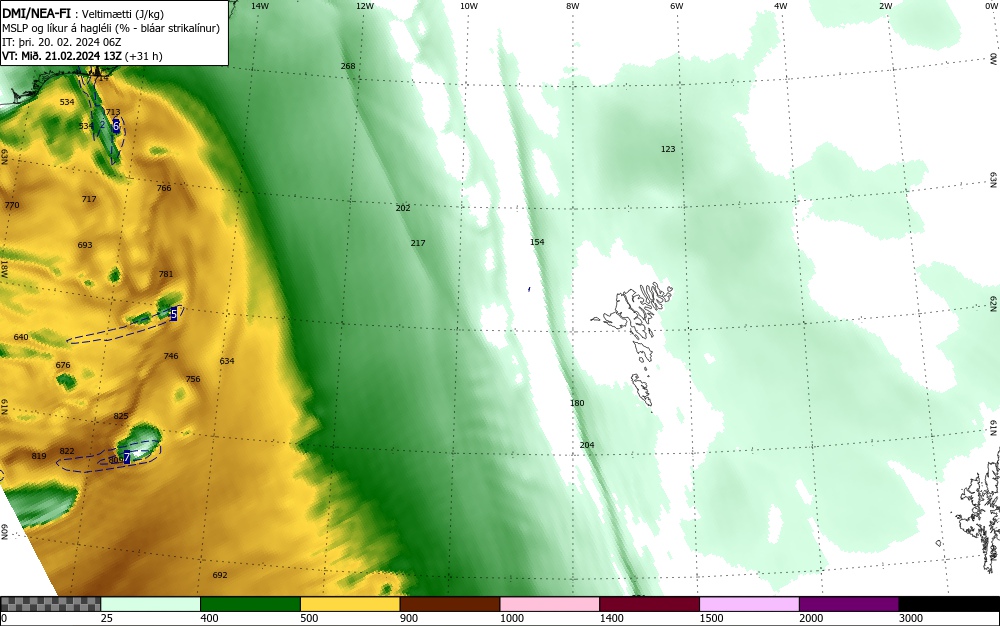Click the 14W longitude label
The height and width of the screenshot is (626, 1000).
click(260, 6)
